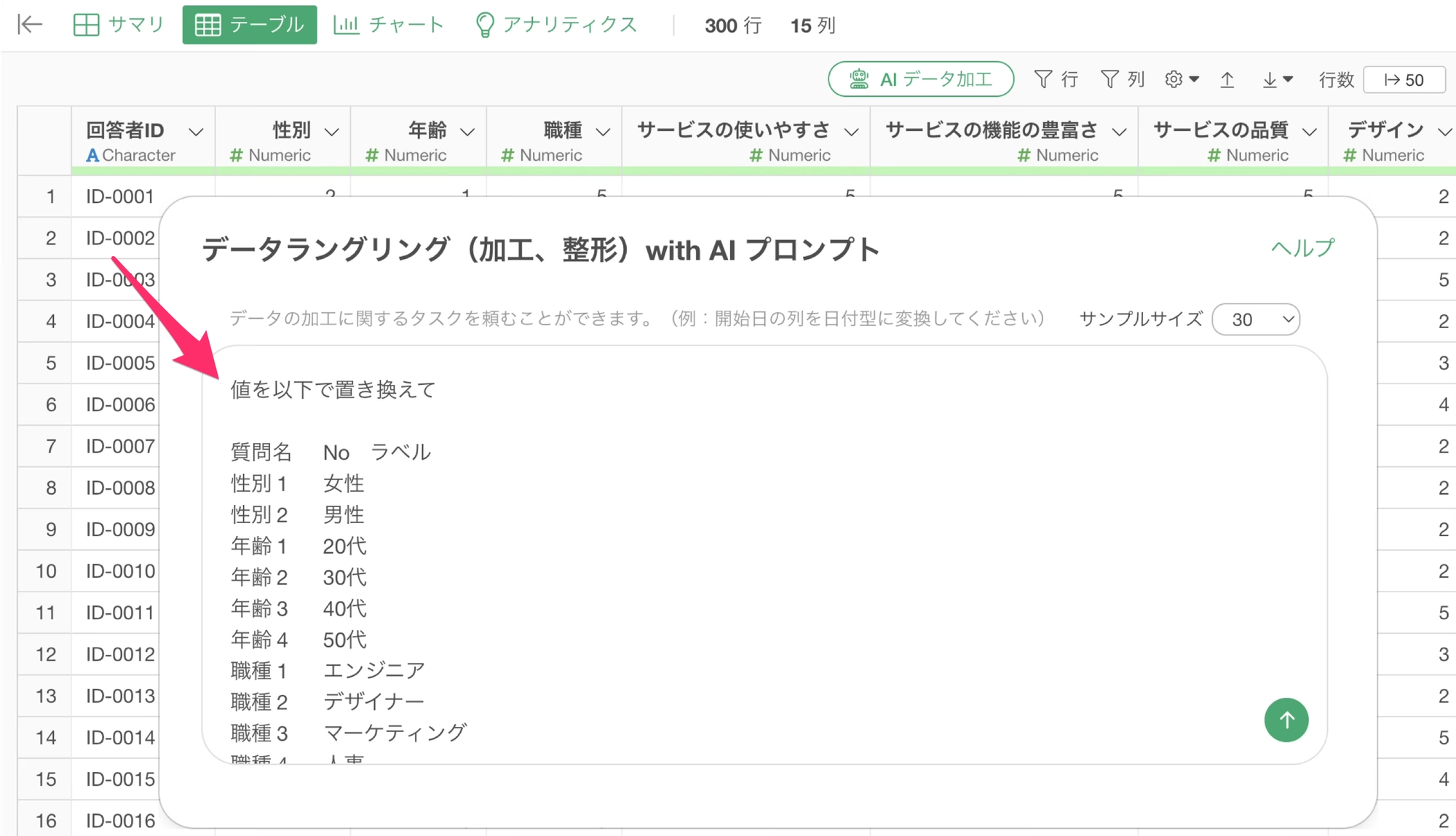1456x836 pixels.
Task: Click the 行数 input field
Action: (1404, 79)
